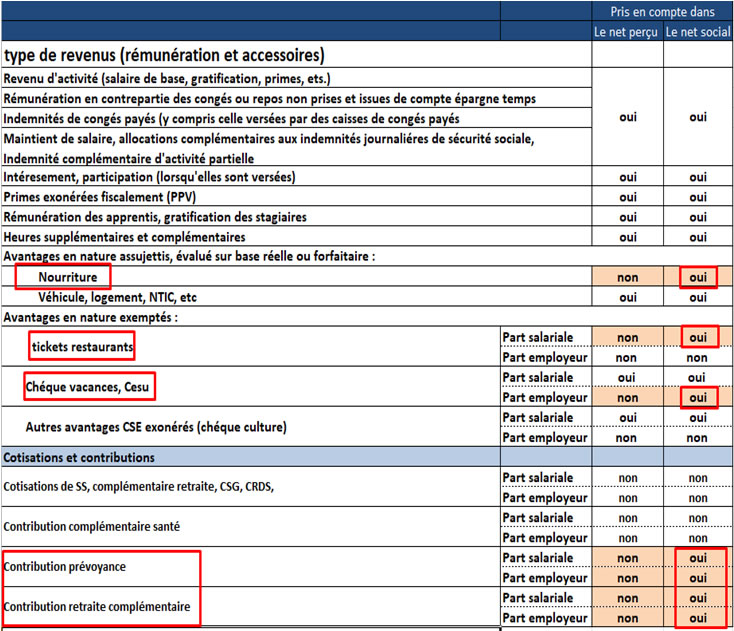Select the 'Cotisations et contributions' section header

pyautogui.click(x=80, y=457)
